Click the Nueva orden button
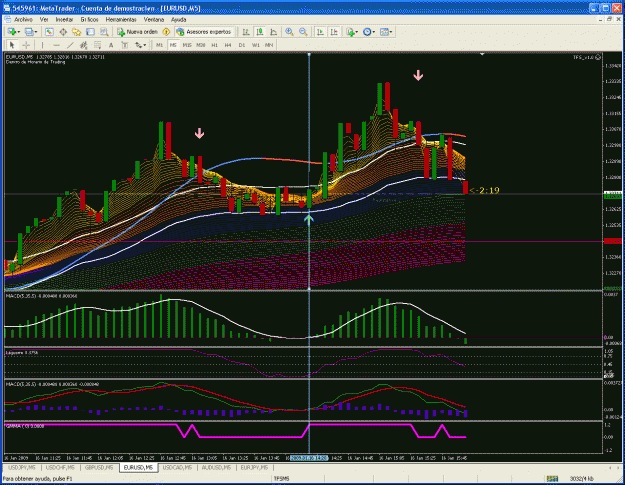 [x=138, y=32]
